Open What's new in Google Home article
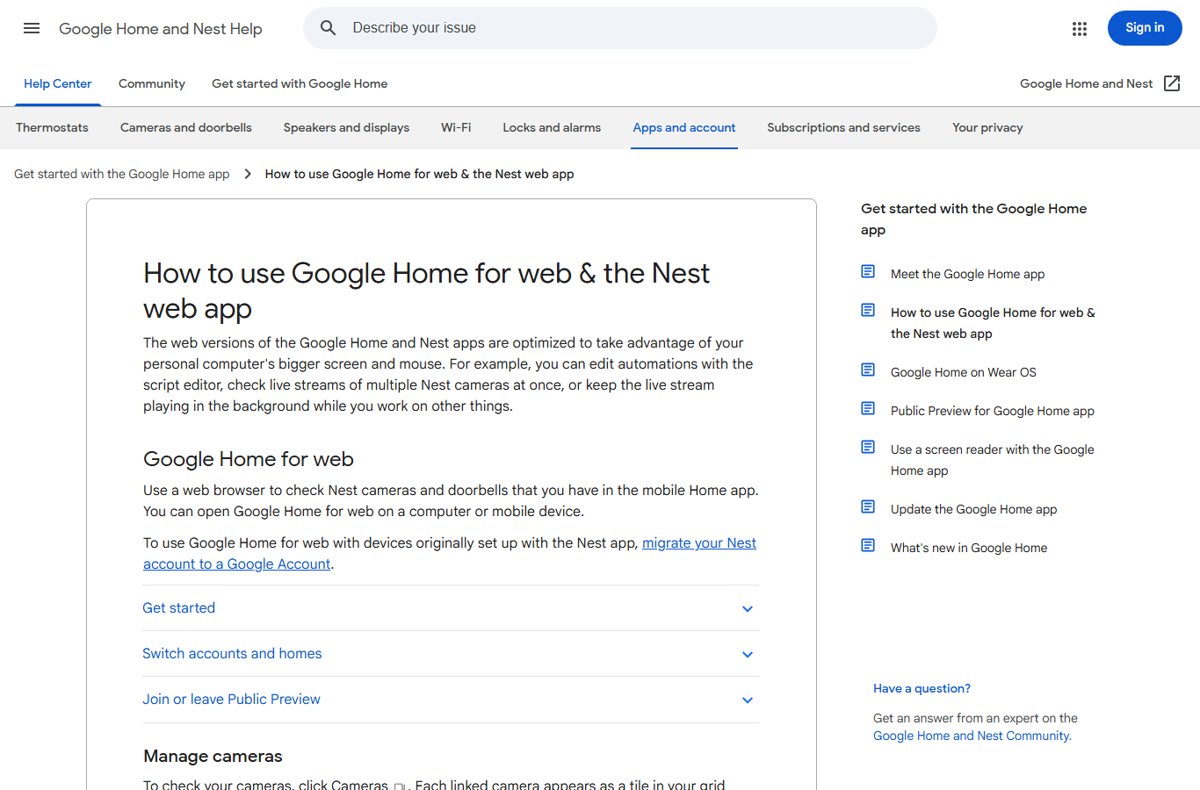Screen dimensions: 1200x790 (969, 548)
